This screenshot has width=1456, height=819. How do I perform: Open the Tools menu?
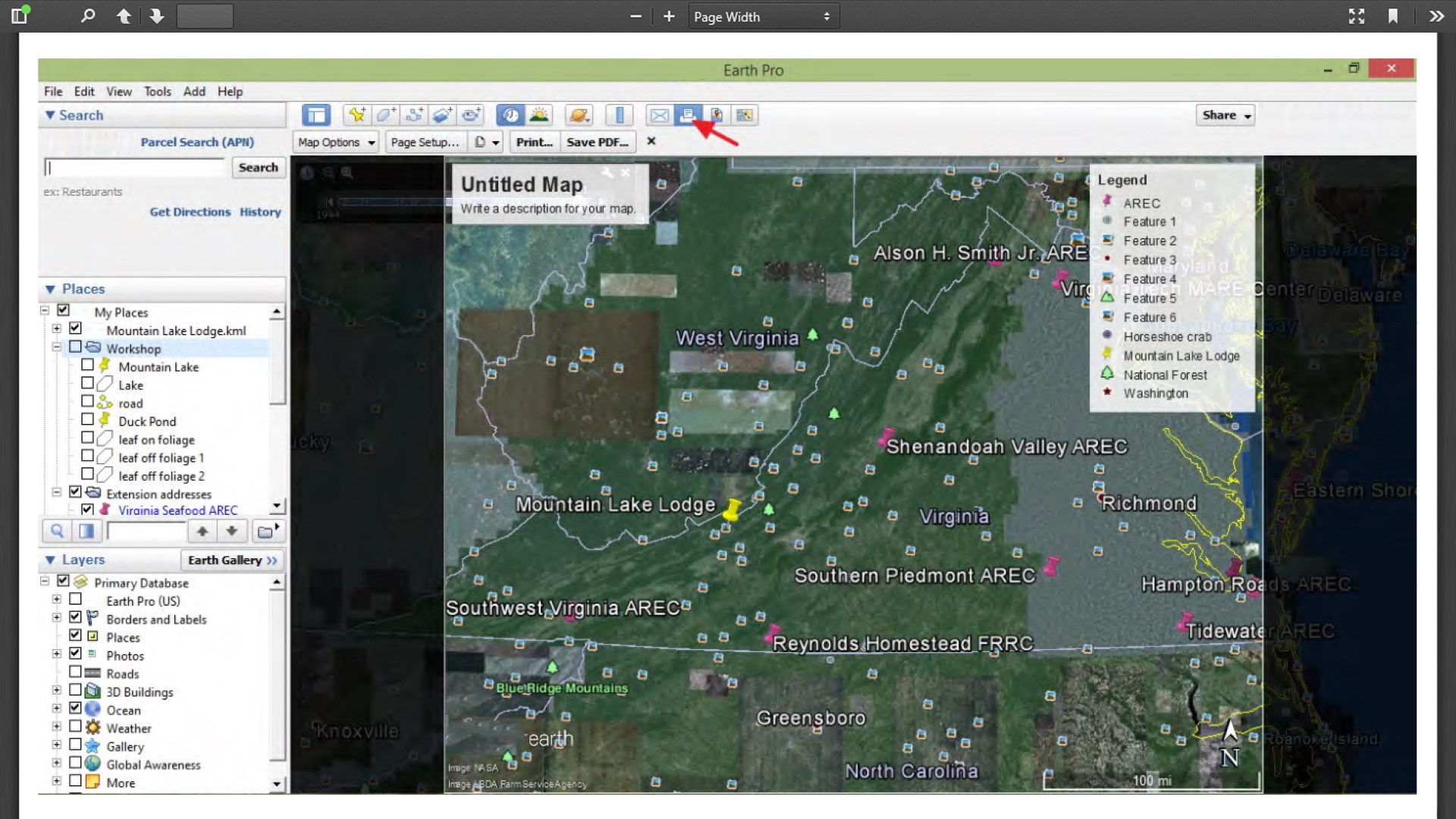[x=157, y=91]
